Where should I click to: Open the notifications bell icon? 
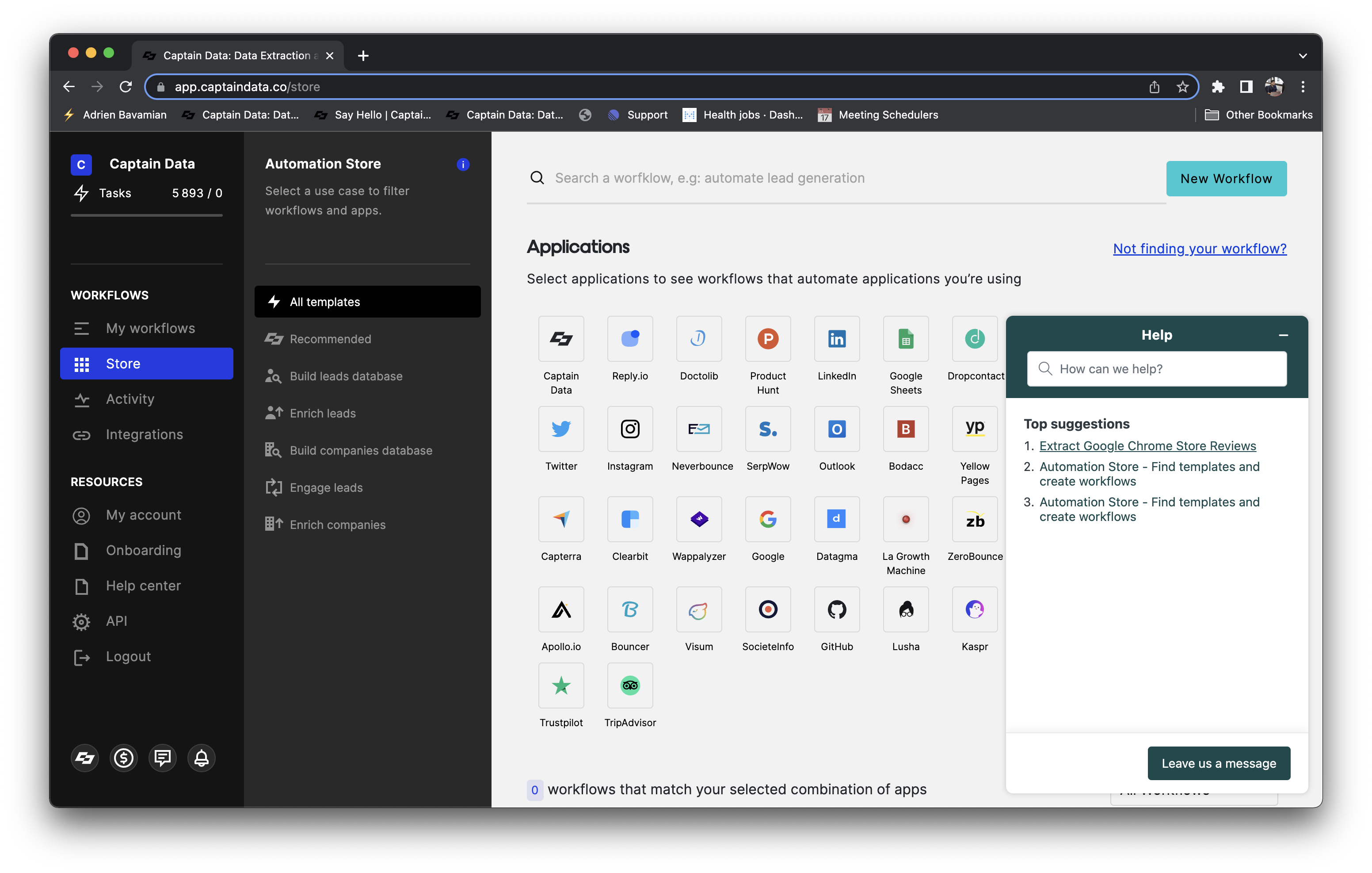point(201,758)
